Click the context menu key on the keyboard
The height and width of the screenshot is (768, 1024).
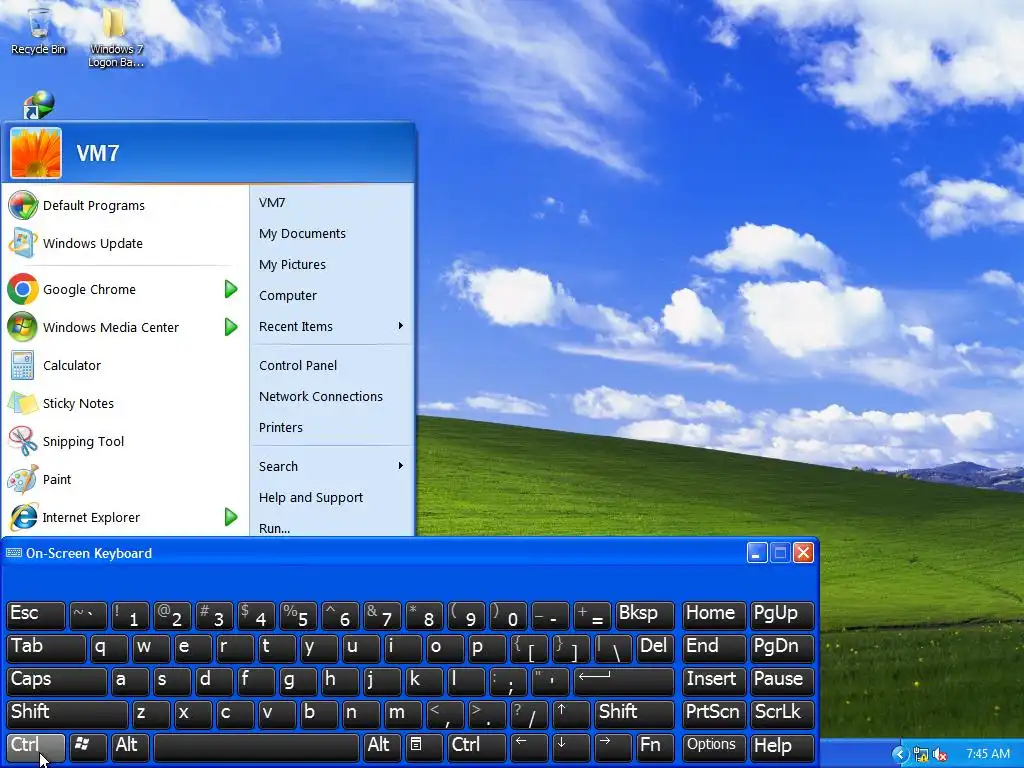pyautogui.click(x=423, y=746)
